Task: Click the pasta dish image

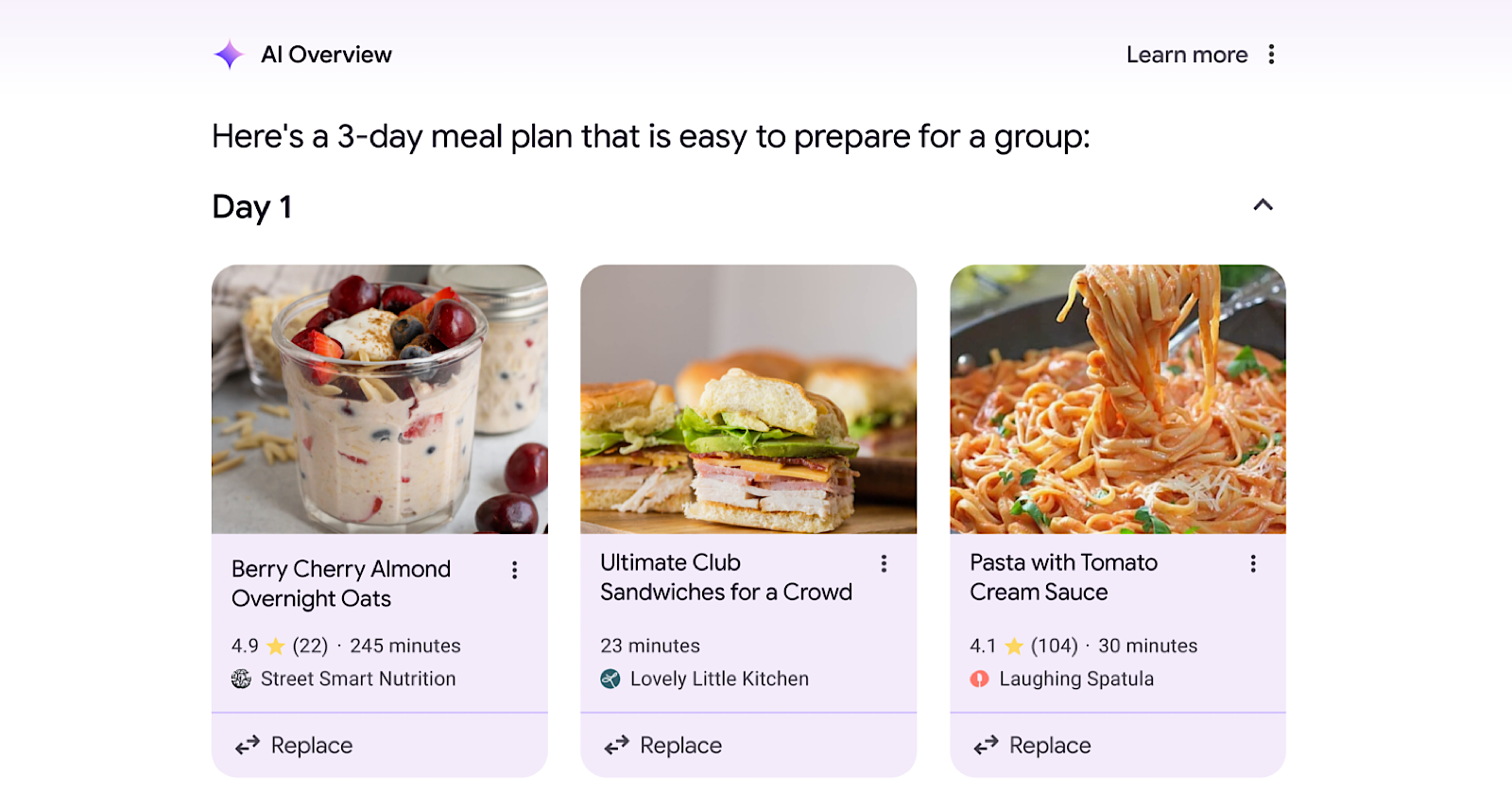Action: [x=1118, y=399]
